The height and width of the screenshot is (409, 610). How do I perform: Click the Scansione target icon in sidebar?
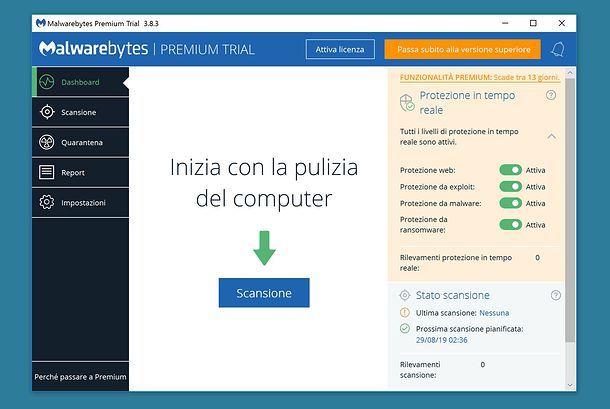tap(47, 112)
